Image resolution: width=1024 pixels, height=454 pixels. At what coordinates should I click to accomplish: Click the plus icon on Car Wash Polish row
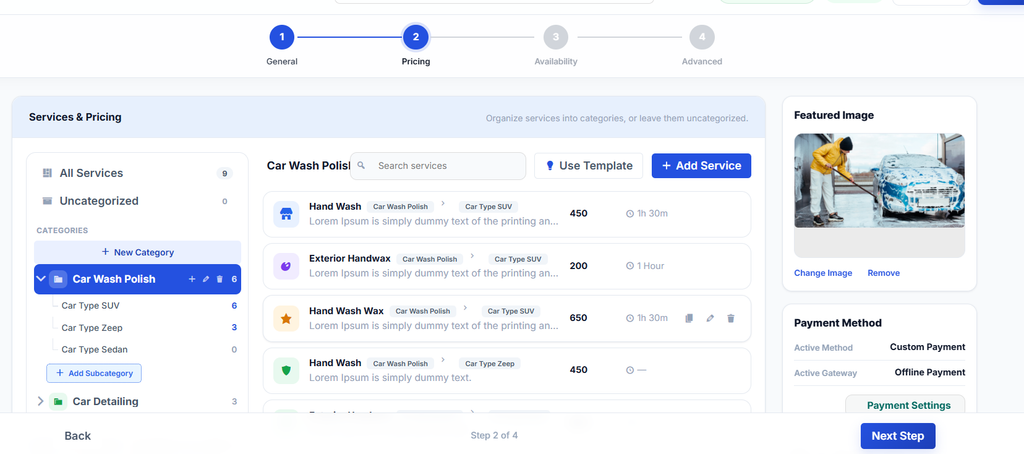click(192, 279)
